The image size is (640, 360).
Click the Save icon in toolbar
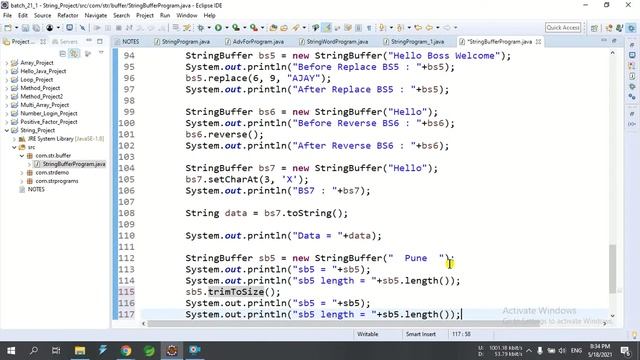point(25,28)
